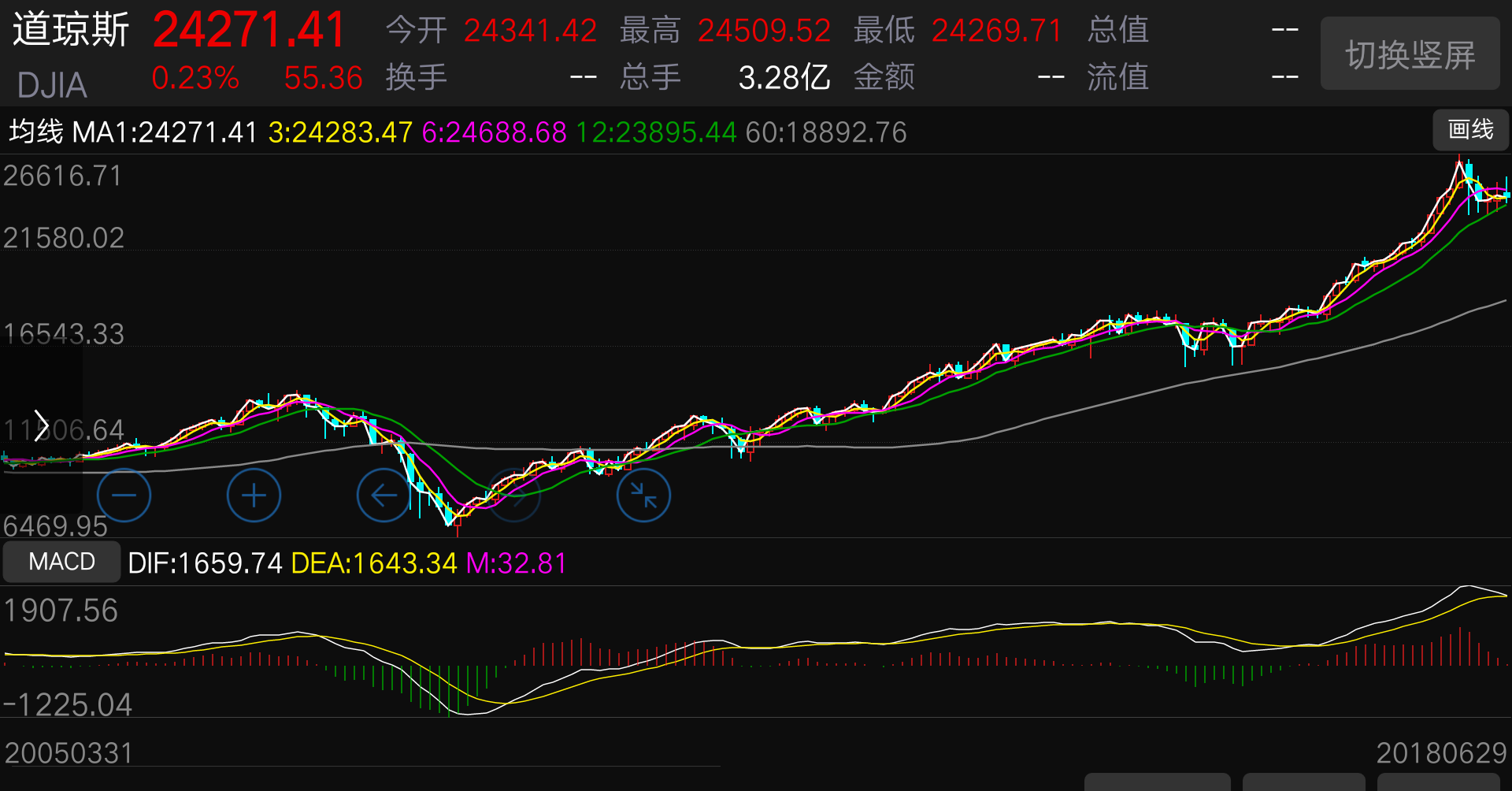Select the low value 24269.71
Image resolution: width=1512 pixels, height=791 pixels.
click(997, 31)
